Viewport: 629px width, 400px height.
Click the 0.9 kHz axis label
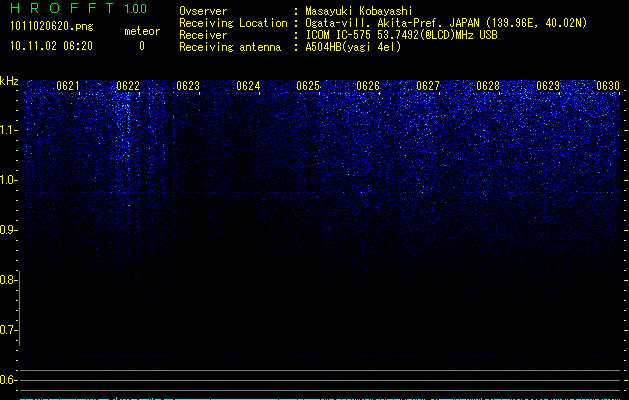(x=8, y=230)
